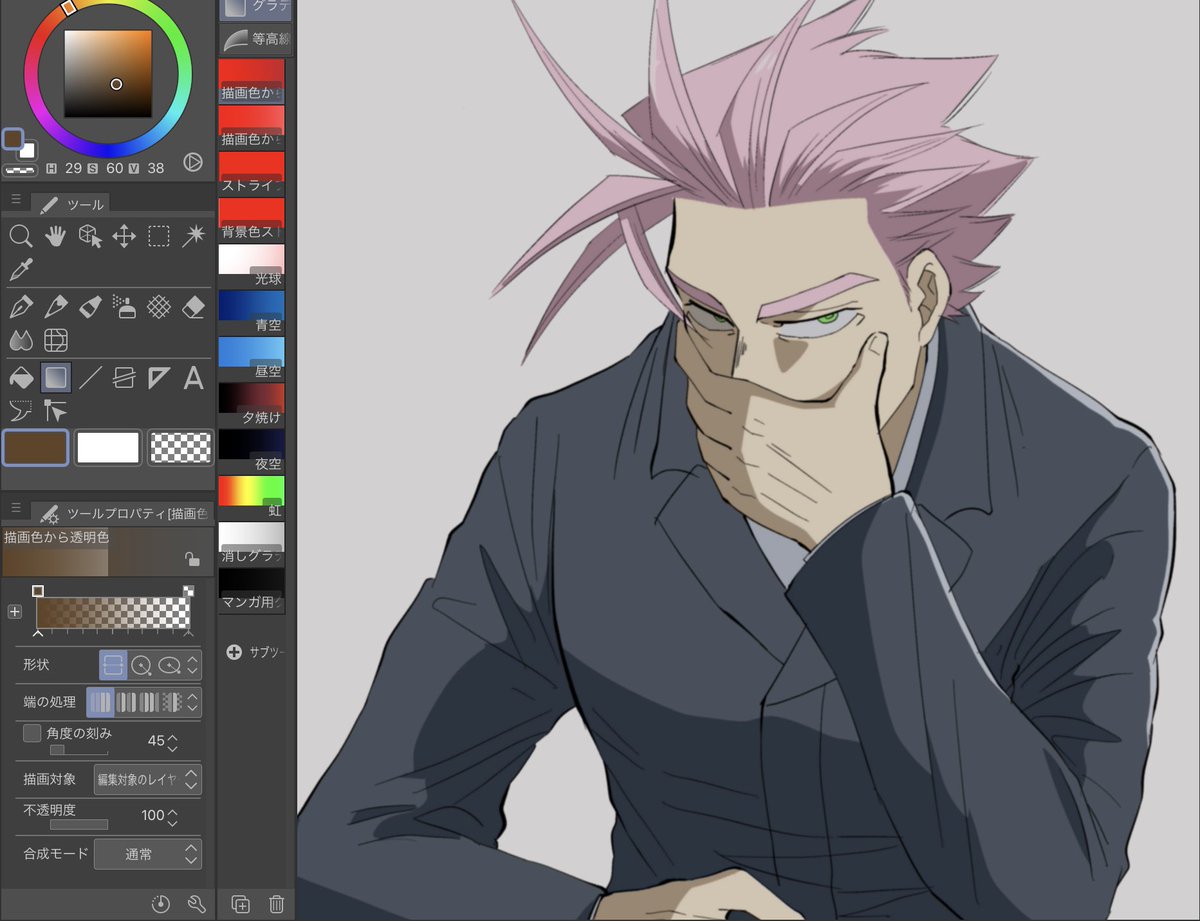Select the Eyedropper tool

(x=20, y=269)
